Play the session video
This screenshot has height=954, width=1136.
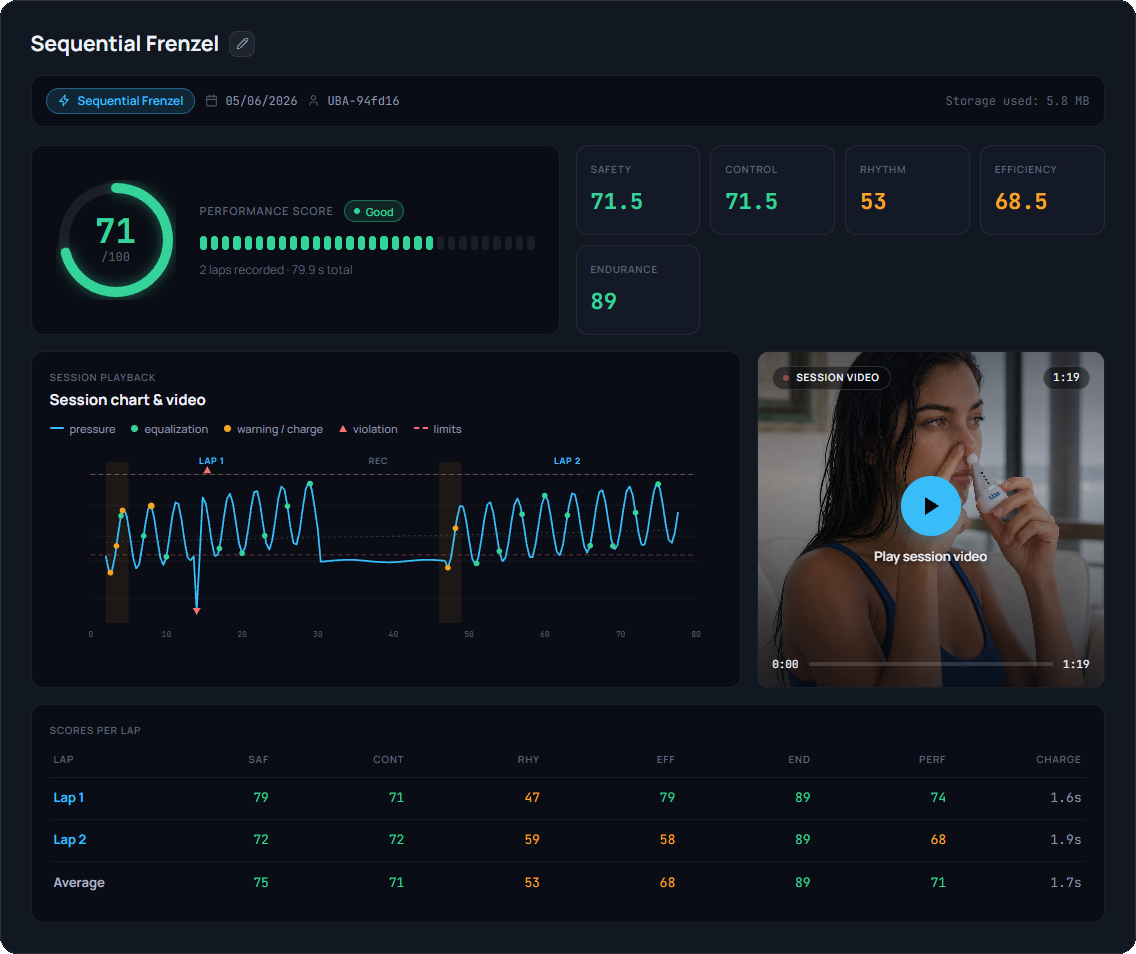point(930,506)
